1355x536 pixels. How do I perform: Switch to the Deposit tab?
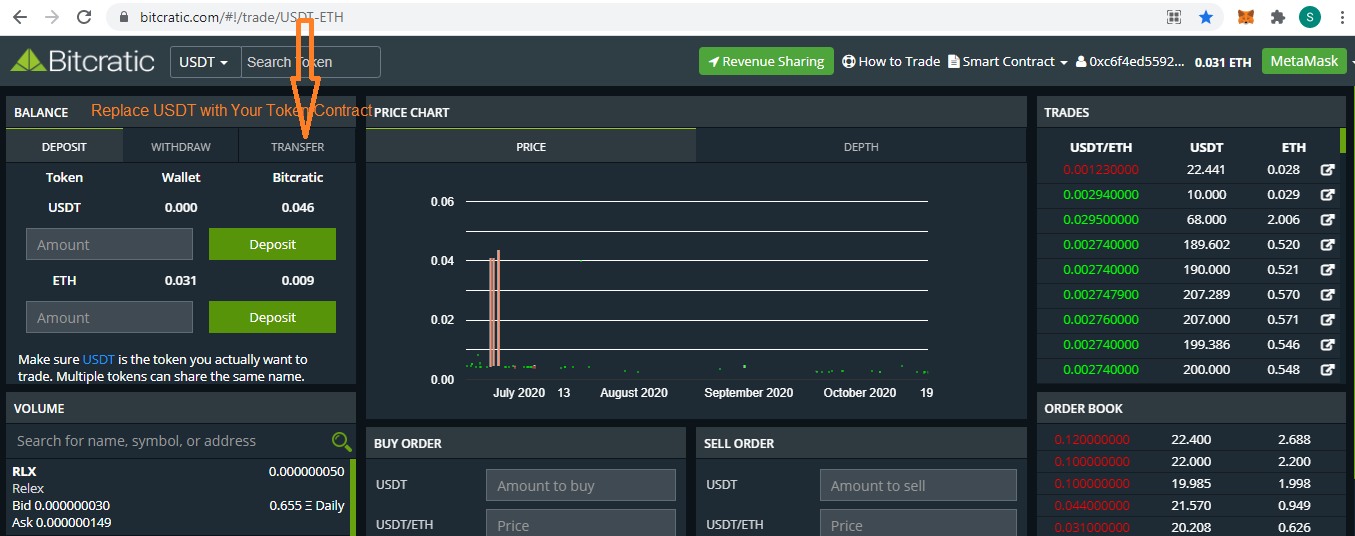coord(64,147)
